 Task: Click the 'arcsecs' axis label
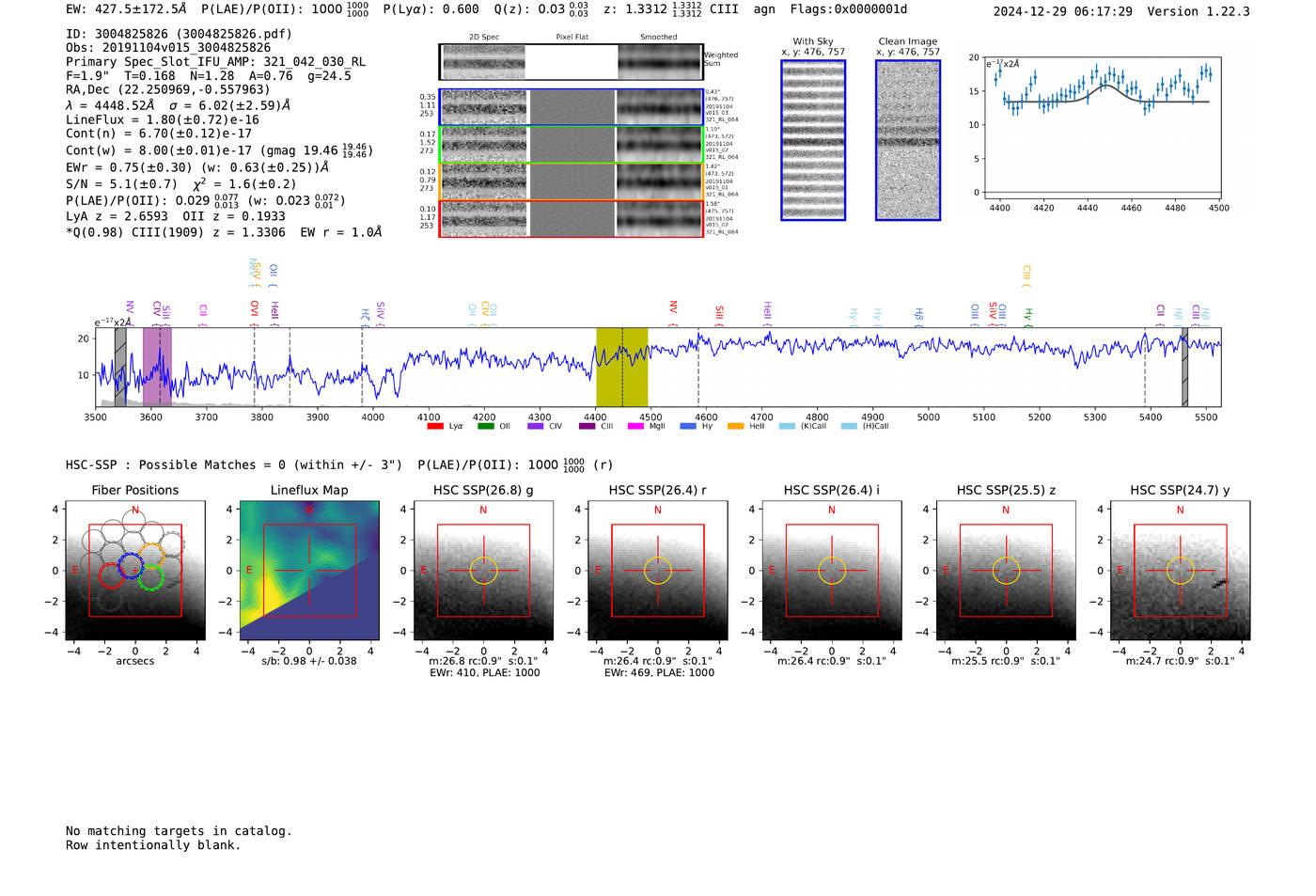[x=135, y=661]
